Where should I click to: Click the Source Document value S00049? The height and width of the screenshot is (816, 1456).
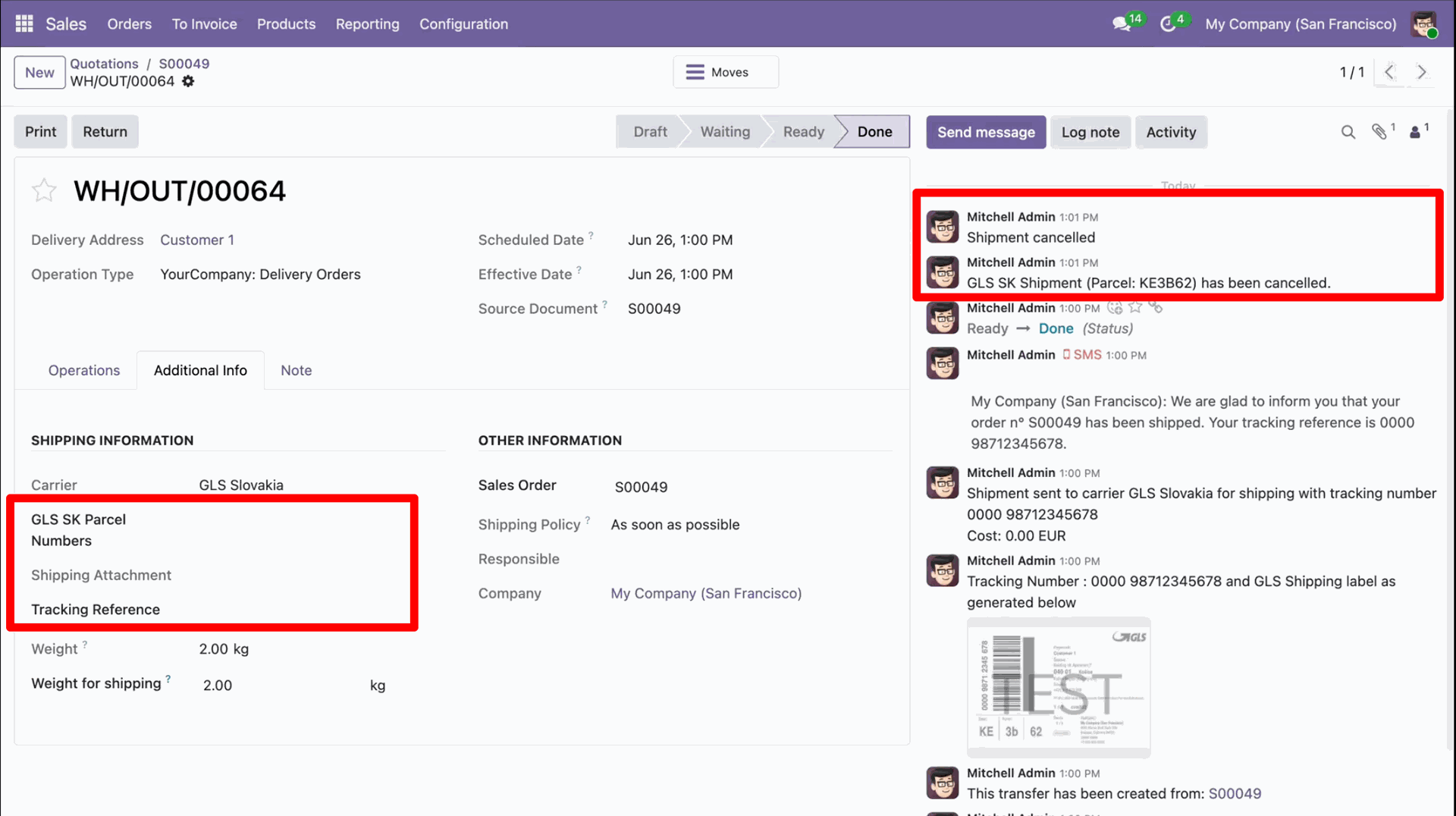click(654, 309)
